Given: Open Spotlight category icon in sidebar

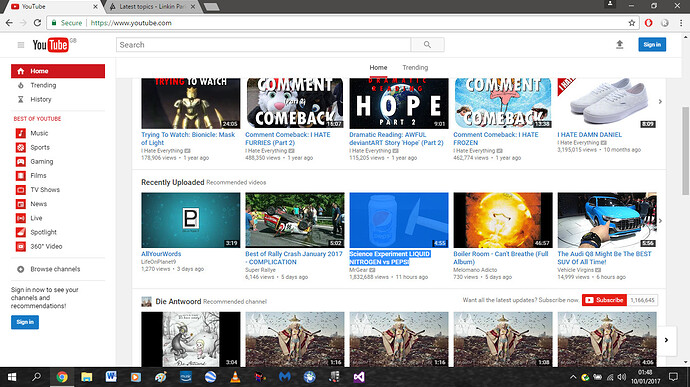Looking at the screenshot, I should 21,232.
